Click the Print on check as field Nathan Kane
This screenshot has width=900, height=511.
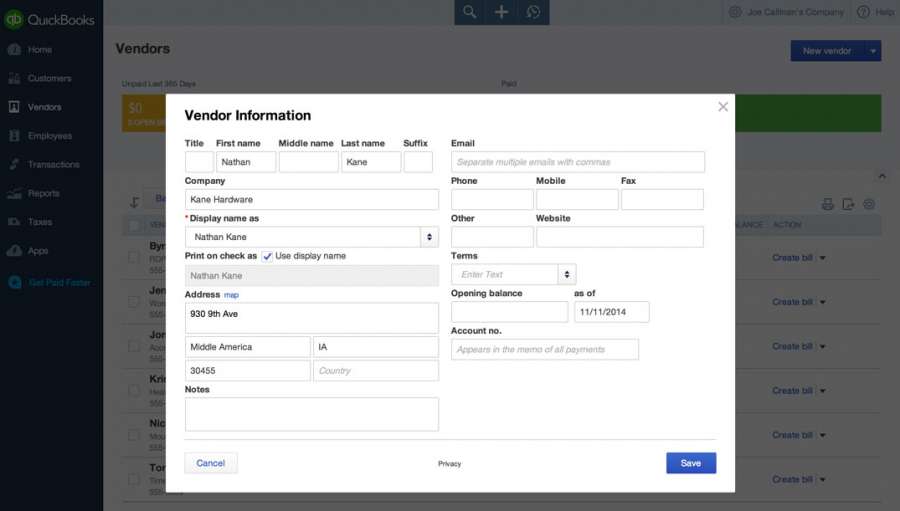click(312, 276)
